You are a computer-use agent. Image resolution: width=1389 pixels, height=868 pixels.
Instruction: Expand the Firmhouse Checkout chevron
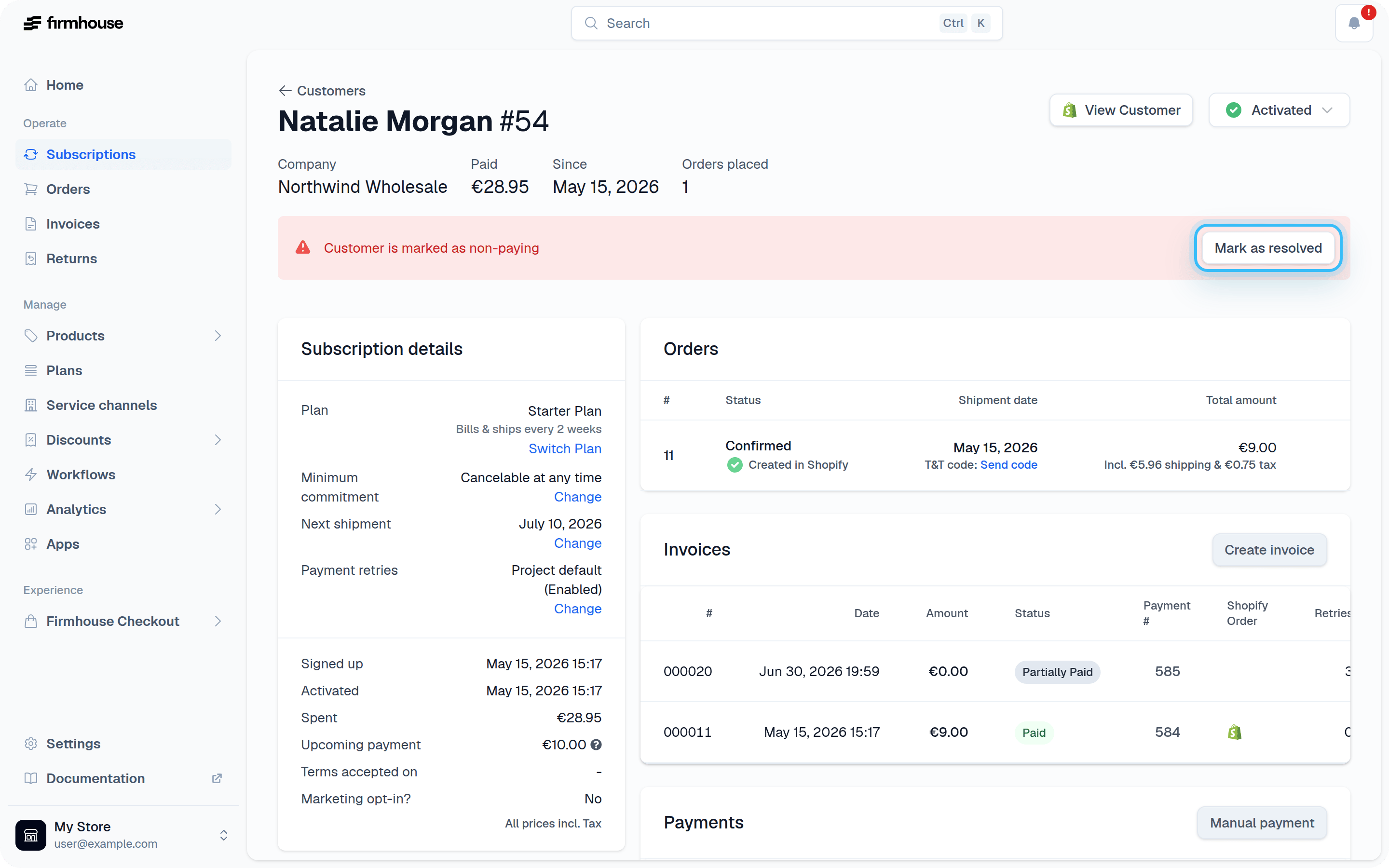point(218,621)
